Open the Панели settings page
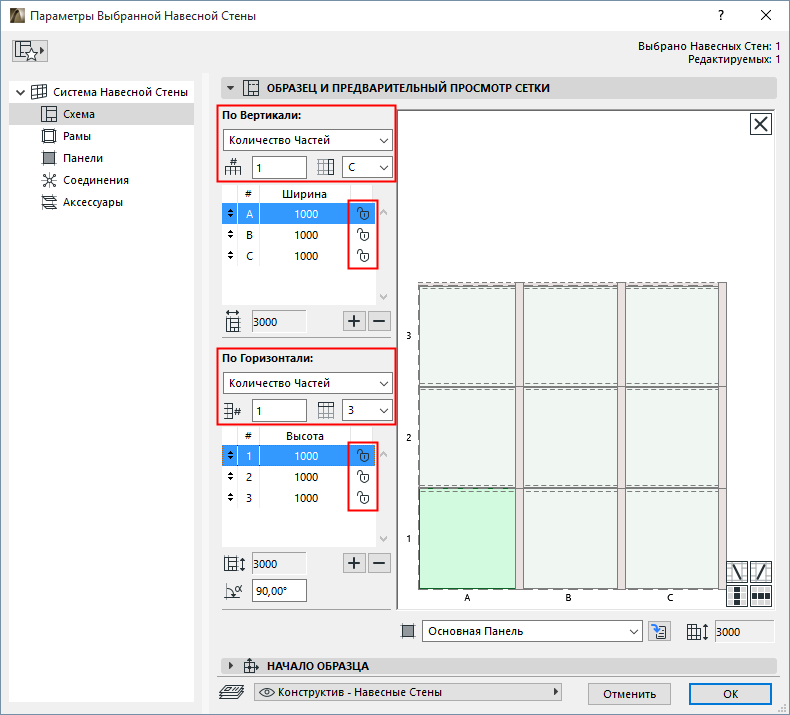 [83, 158]
